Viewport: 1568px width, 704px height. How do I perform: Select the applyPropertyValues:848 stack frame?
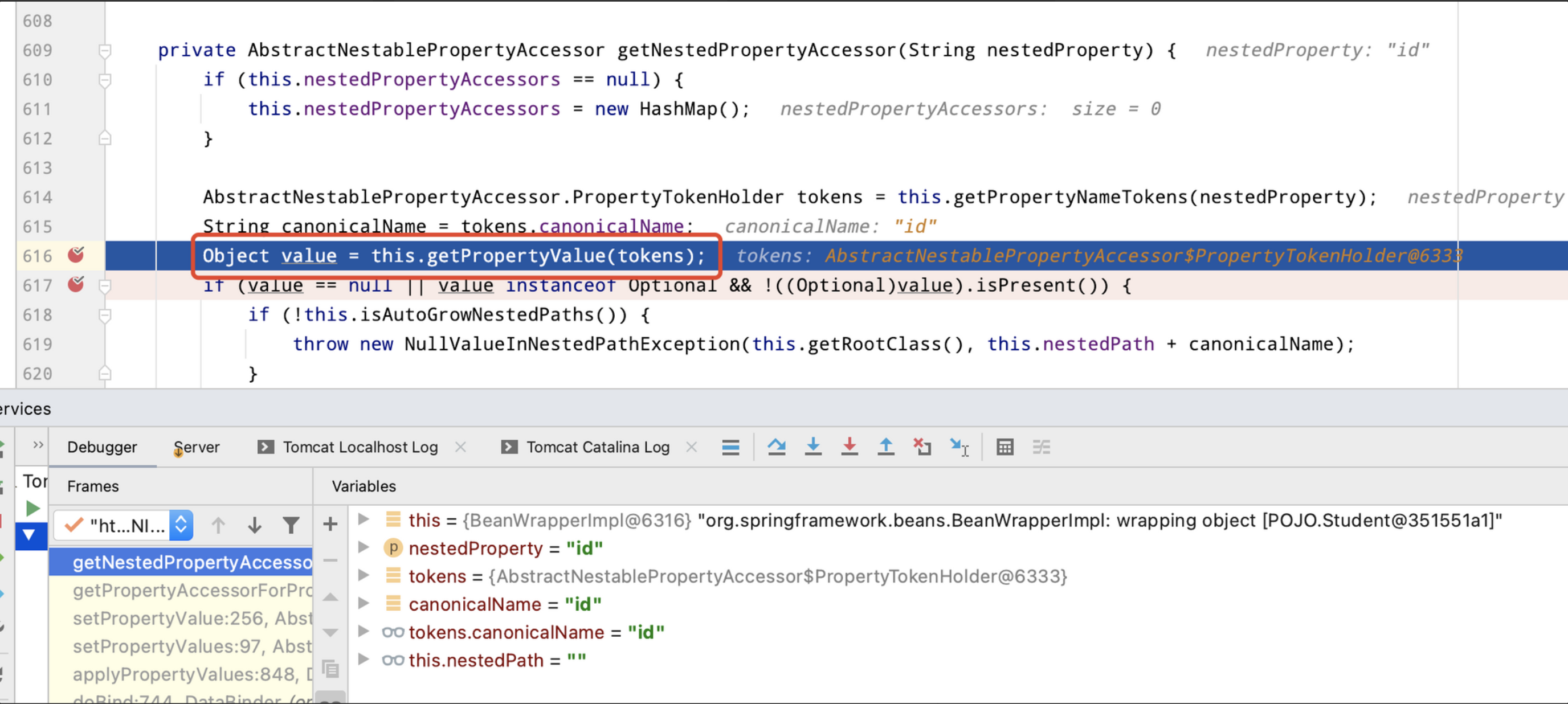tap(181, 674)
